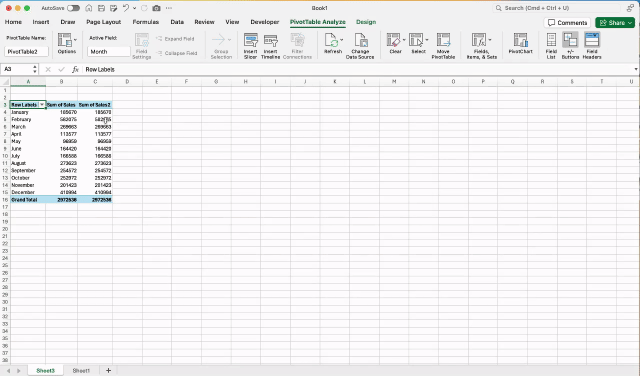Refresh the PivotTable data
Screen dimensions: 640x376
[x=332, y=44]
